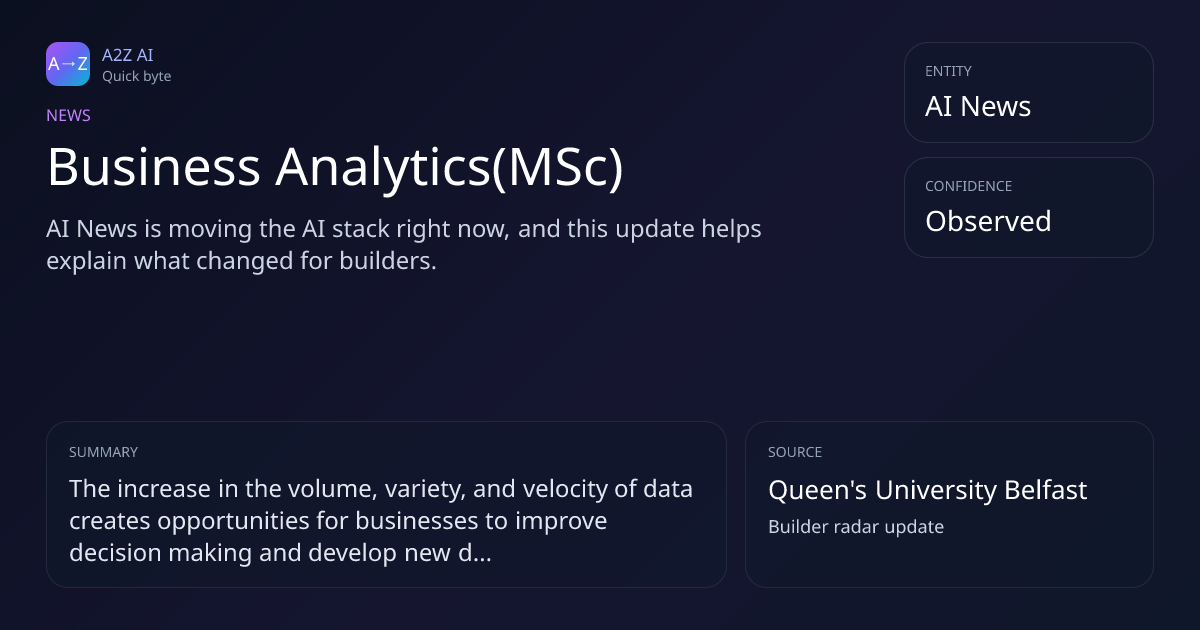The image size is (1200, 630).
Task: Select the A2Z AI brand name
Action: click(128, 55)
